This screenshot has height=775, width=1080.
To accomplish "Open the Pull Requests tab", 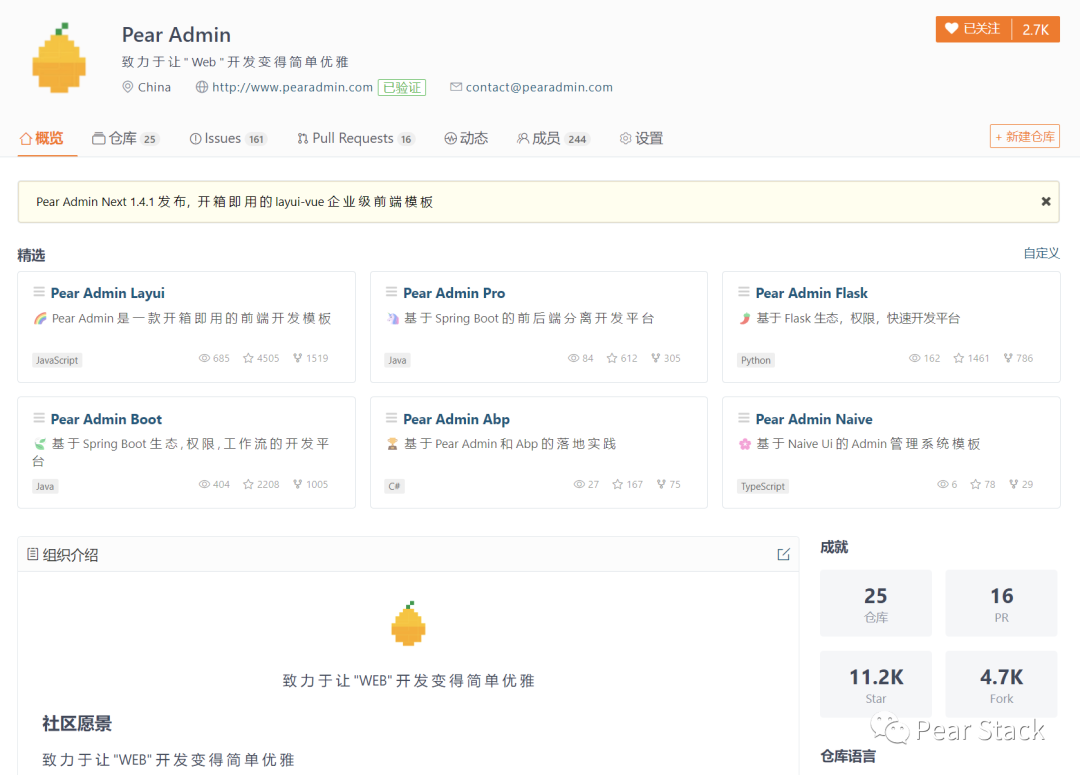I will (355, 138).
